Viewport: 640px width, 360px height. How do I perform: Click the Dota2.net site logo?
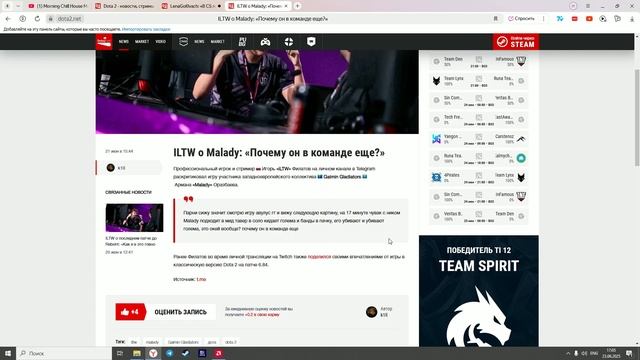point(104,42)
